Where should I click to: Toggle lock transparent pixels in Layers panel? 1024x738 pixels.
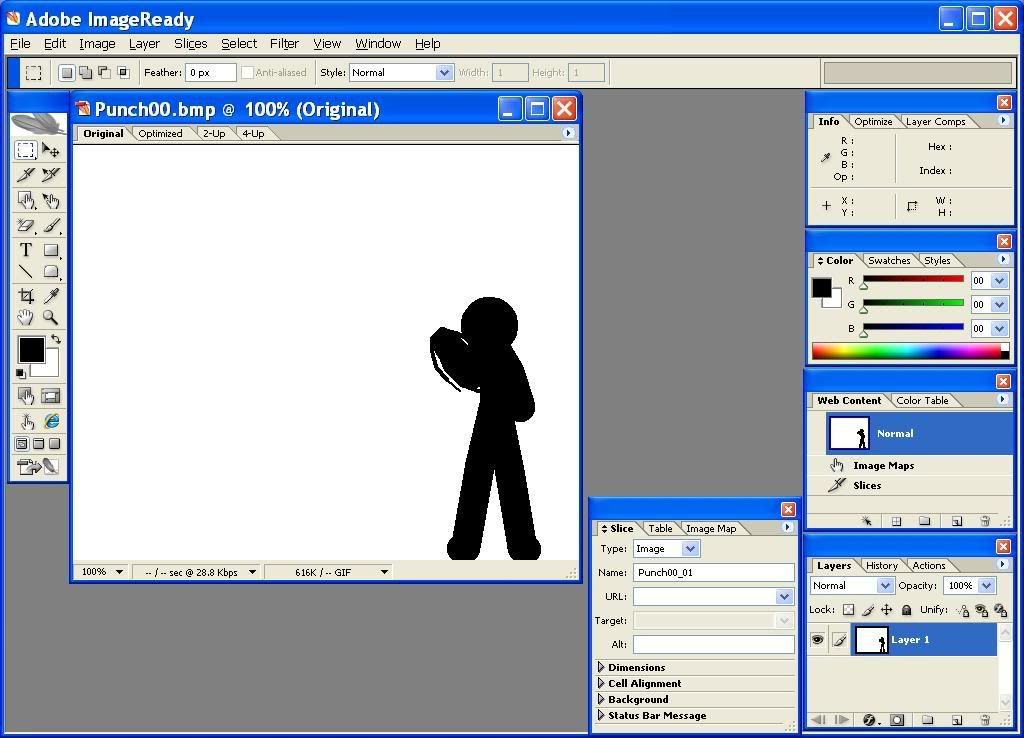848,610
